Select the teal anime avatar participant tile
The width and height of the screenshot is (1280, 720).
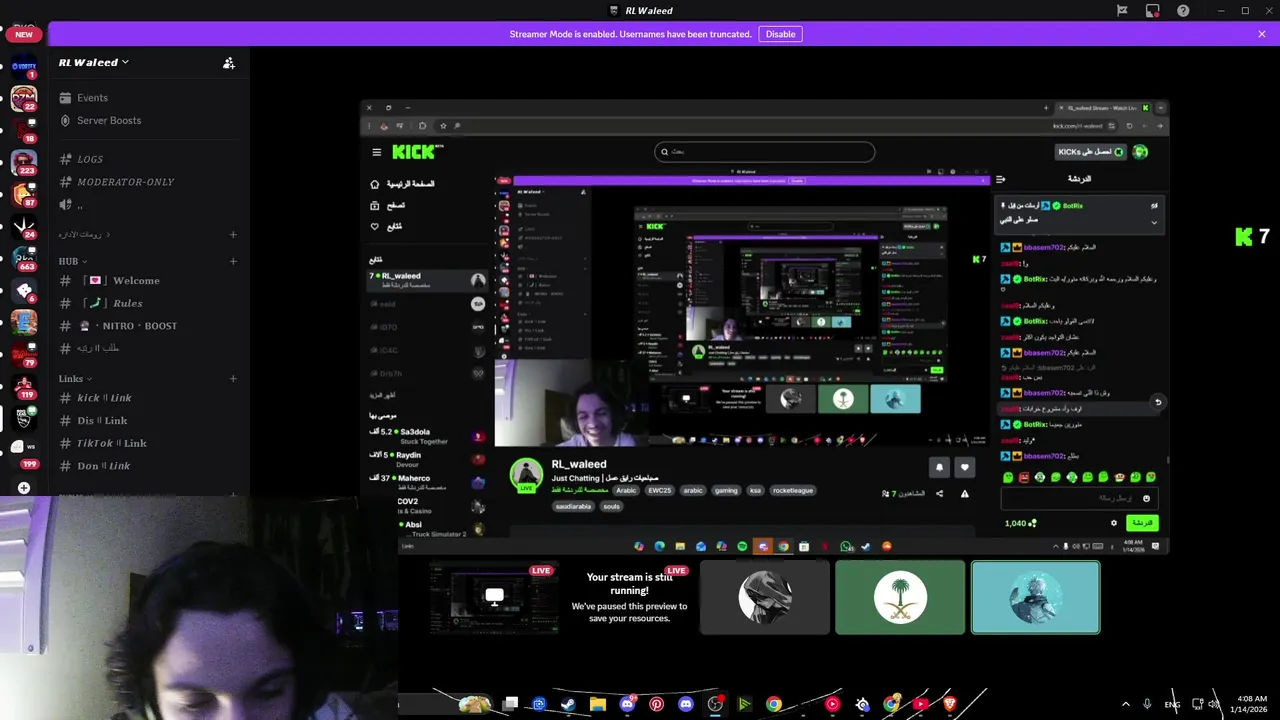[1035, 597]
